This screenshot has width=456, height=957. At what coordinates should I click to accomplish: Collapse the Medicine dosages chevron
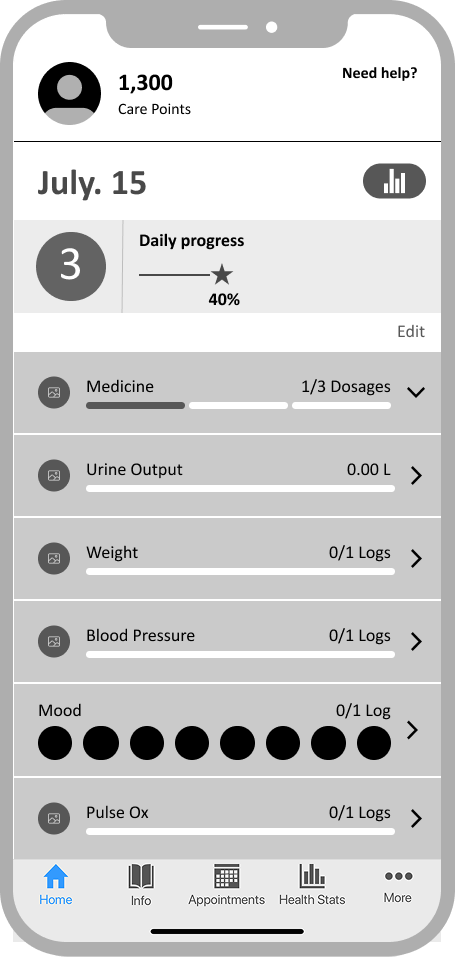[x=416, y=392]
